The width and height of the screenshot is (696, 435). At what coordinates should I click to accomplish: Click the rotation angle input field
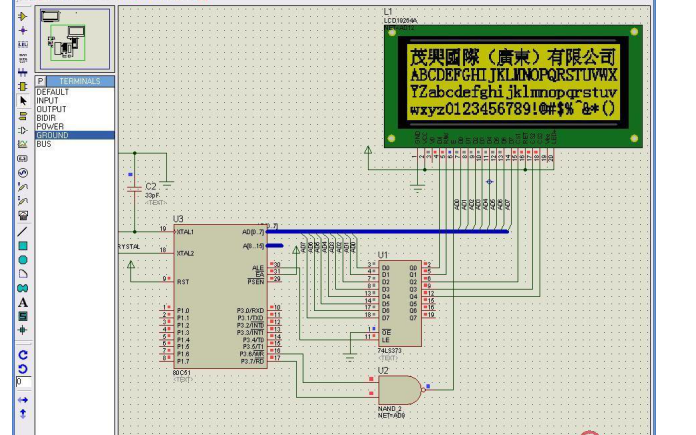click(24, 382)
